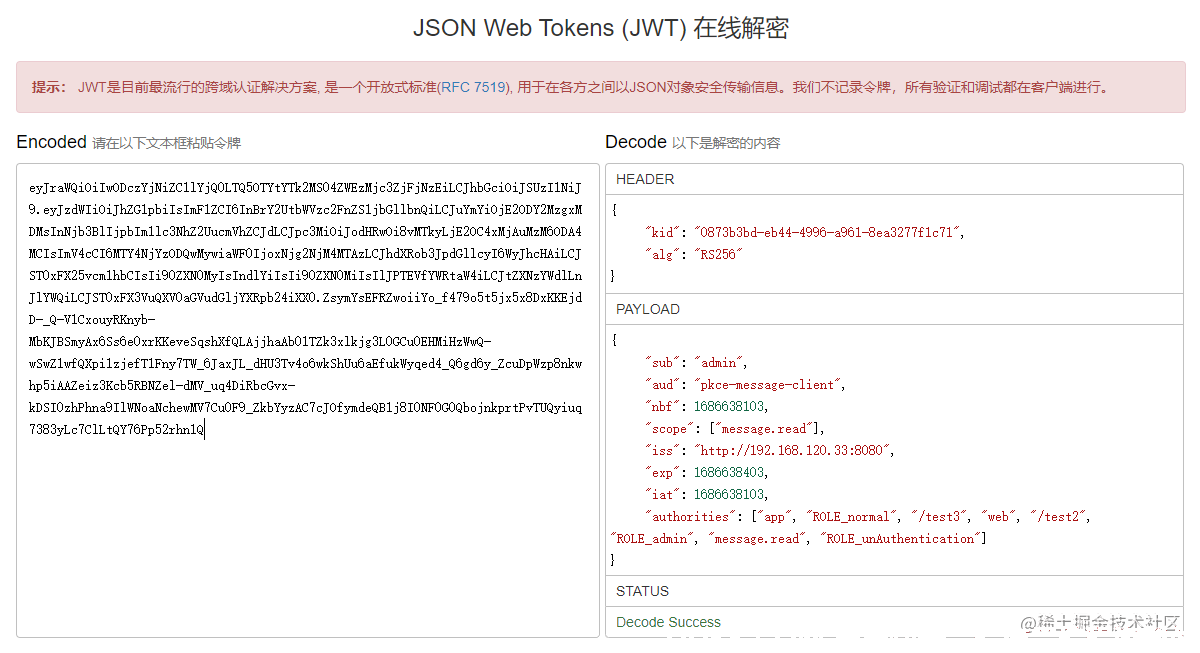Click the HEADER section title
Viewport: 1200px width, 653px height.
(645, 179)
